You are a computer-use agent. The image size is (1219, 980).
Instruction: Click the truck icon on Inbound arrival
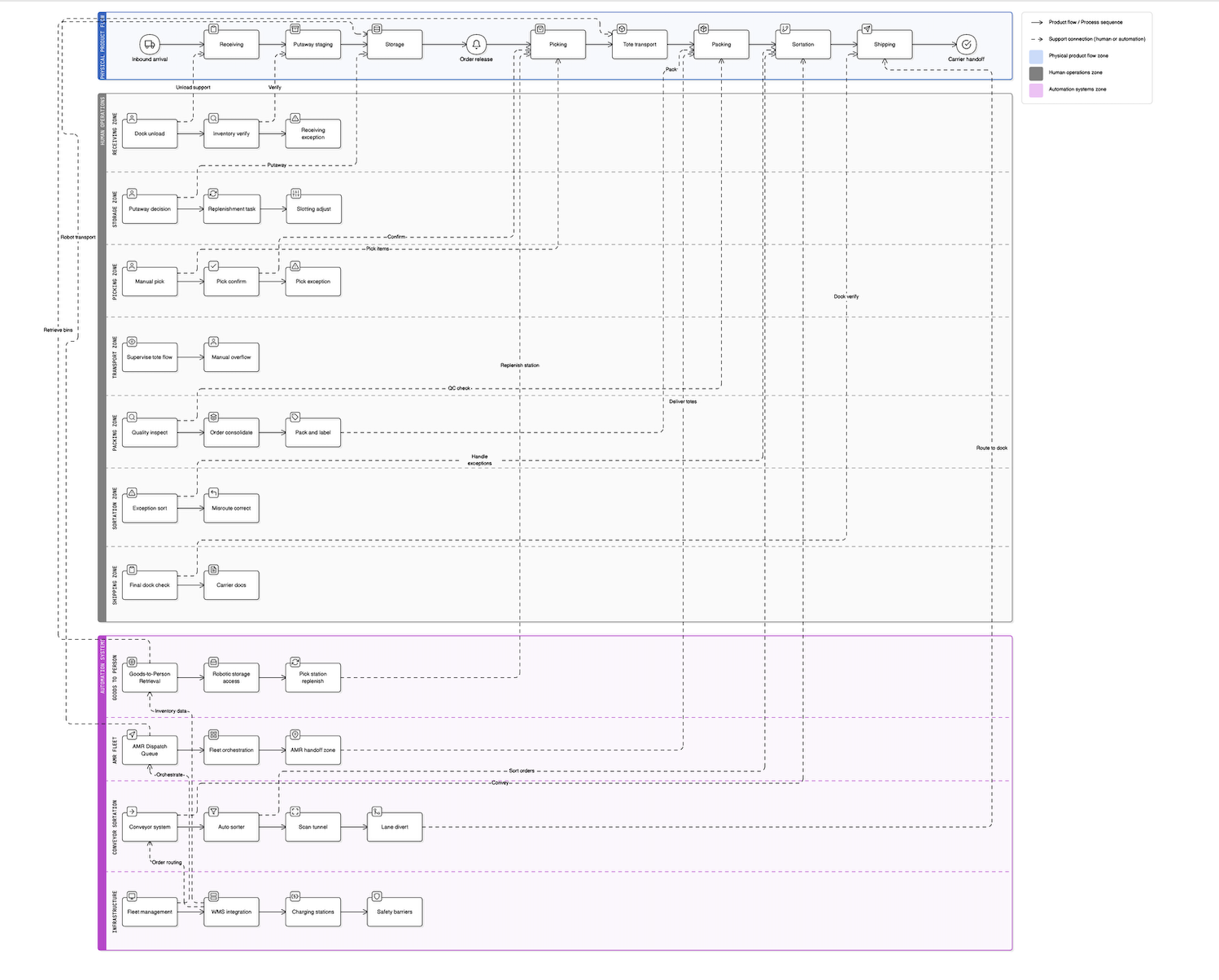[149, 45]
